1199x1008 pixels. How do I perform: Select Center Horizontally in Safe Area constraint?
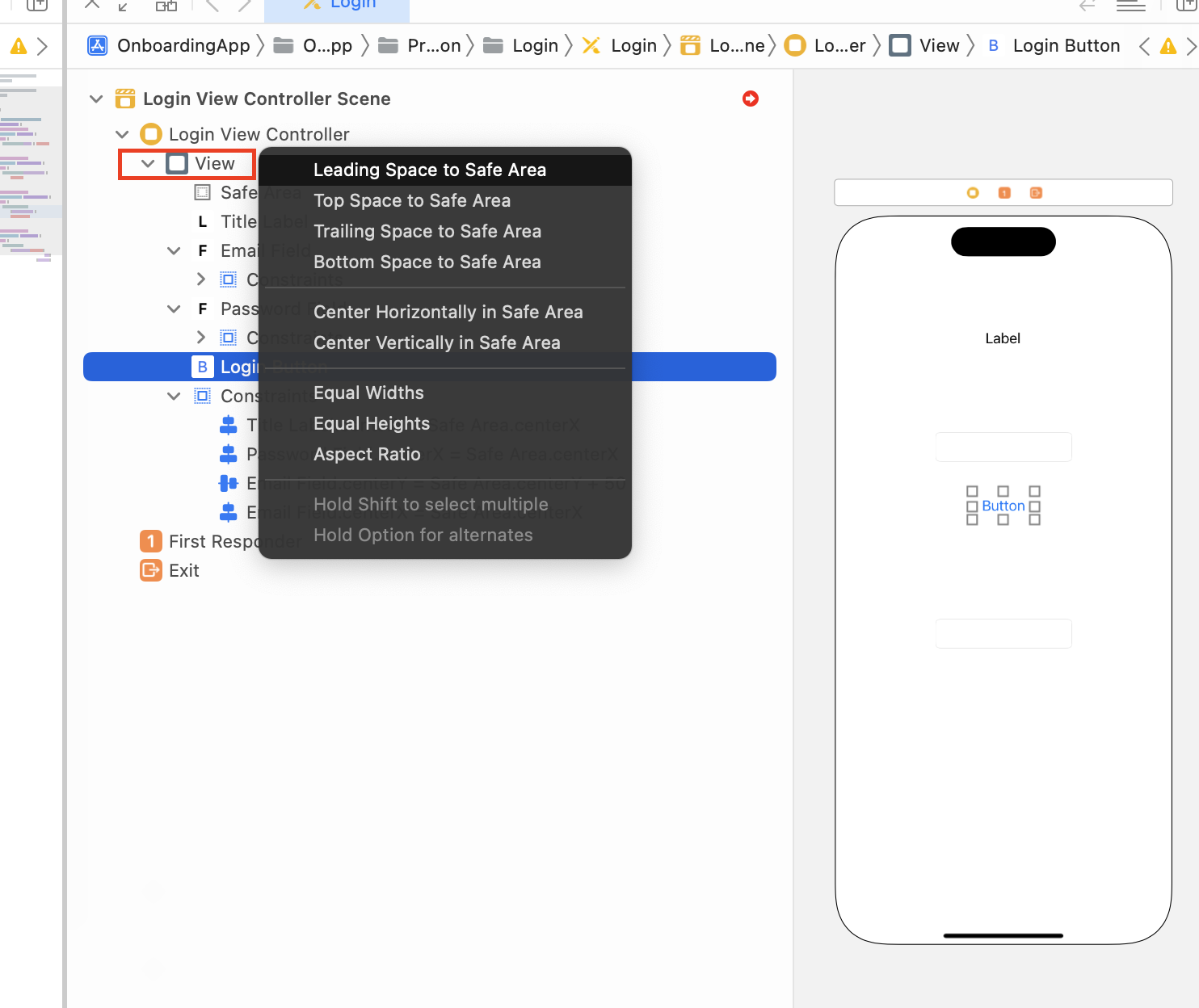pos(448,312)
